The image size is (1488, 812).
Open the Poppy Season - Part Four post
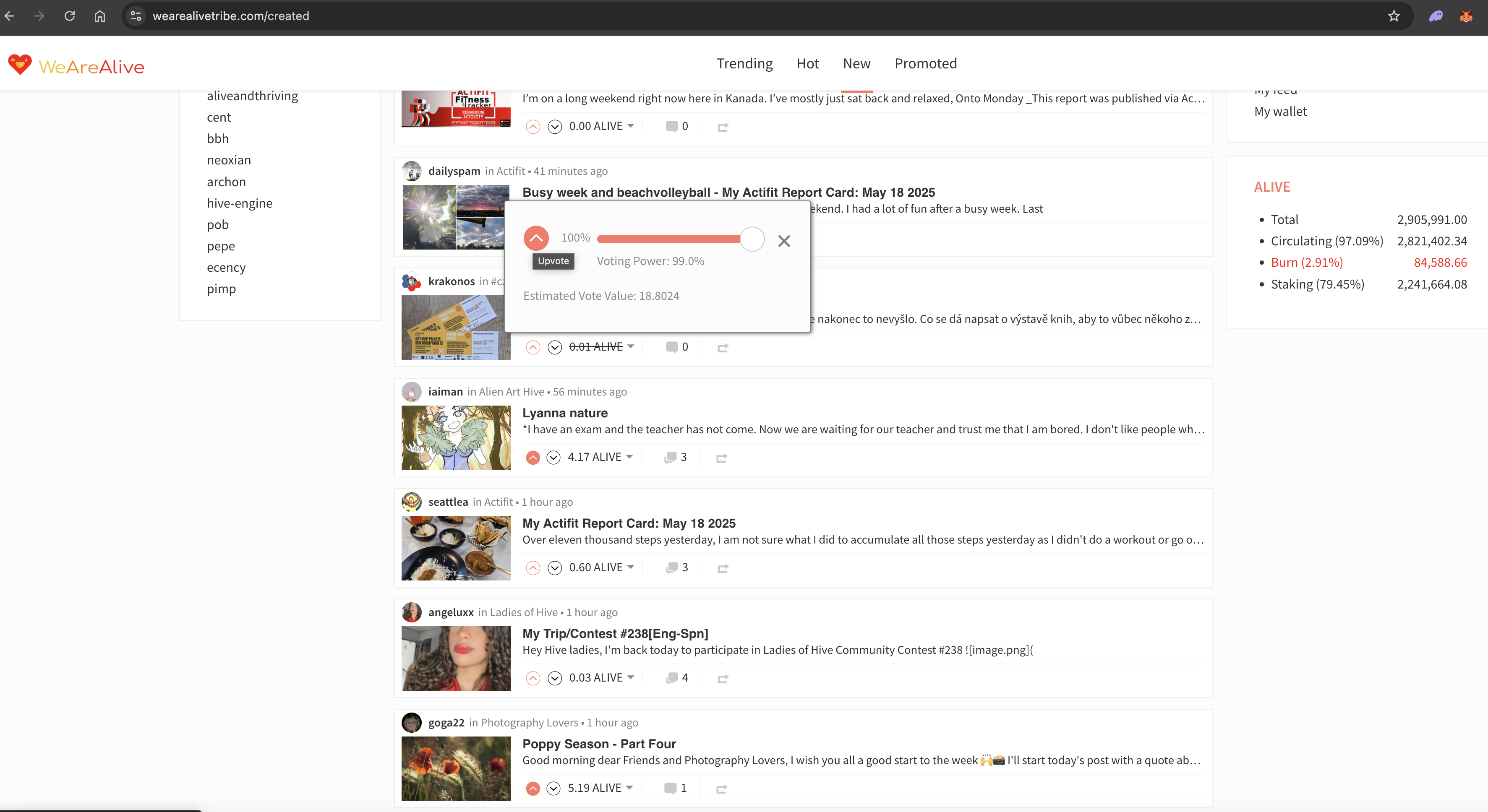[599, 744]
